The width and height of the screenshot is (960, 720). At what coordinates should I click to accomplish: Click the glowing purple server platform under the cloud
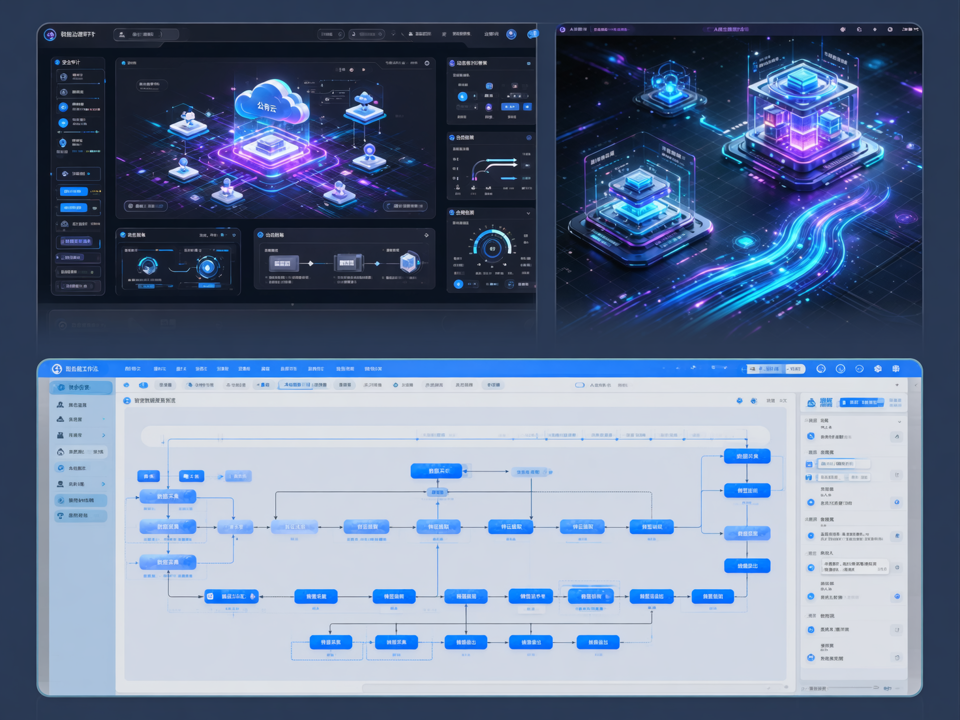pyautogui.click(x=271, y=153)
